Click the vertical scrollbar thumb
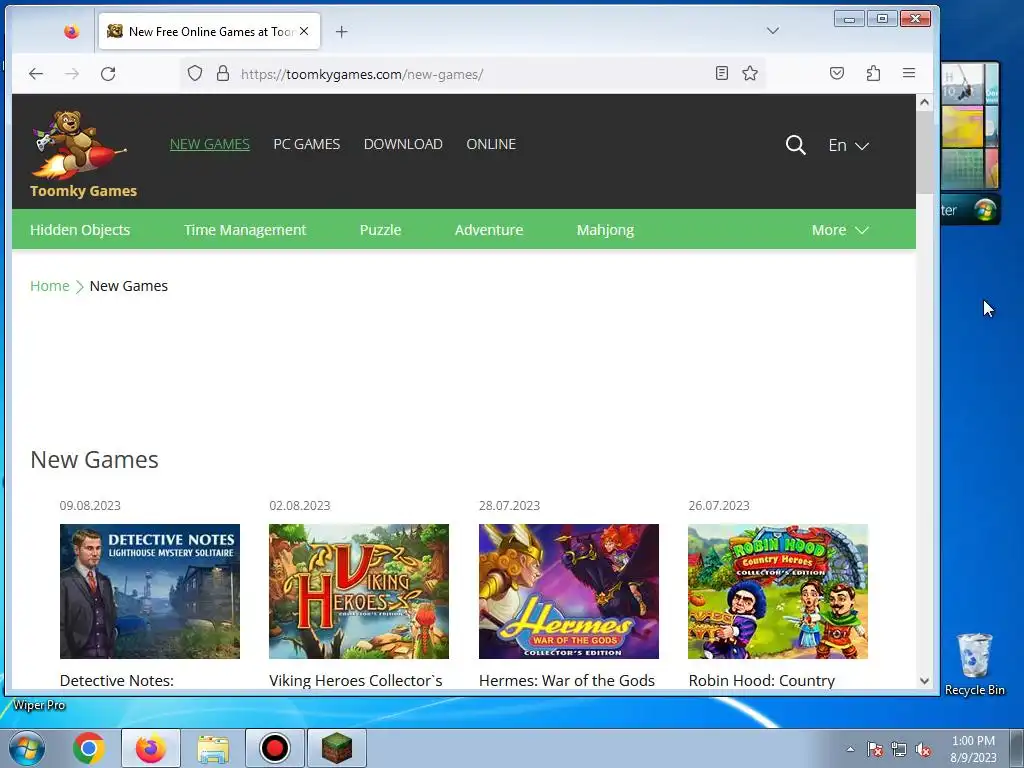Image resolution: width=1024 pixels, height=768 pixels. click(x=924, y=152)
